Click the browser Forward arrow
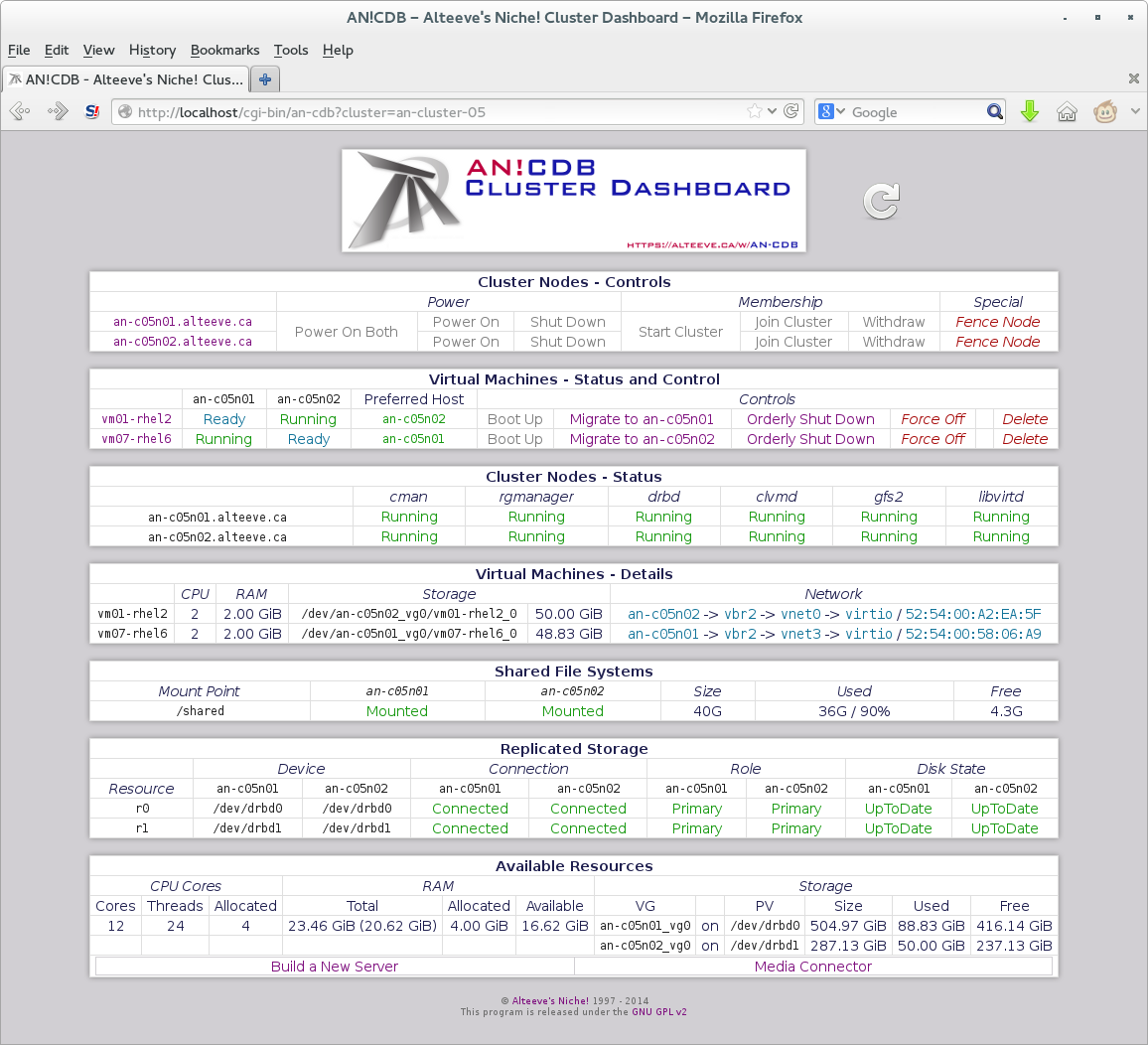The image size is (1148, 1045). point(58,112)
